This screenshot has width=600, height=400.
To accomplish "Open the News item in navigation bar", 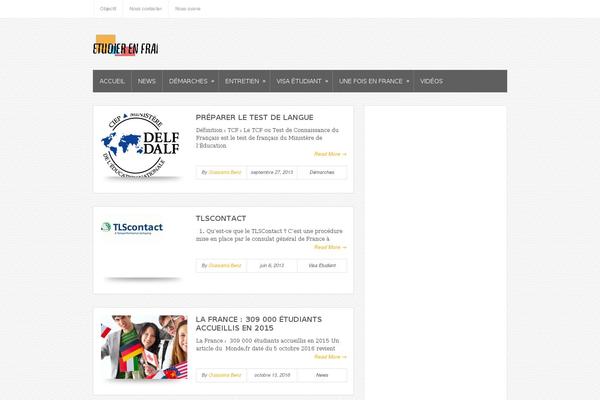I will click(x=147, y=81).
